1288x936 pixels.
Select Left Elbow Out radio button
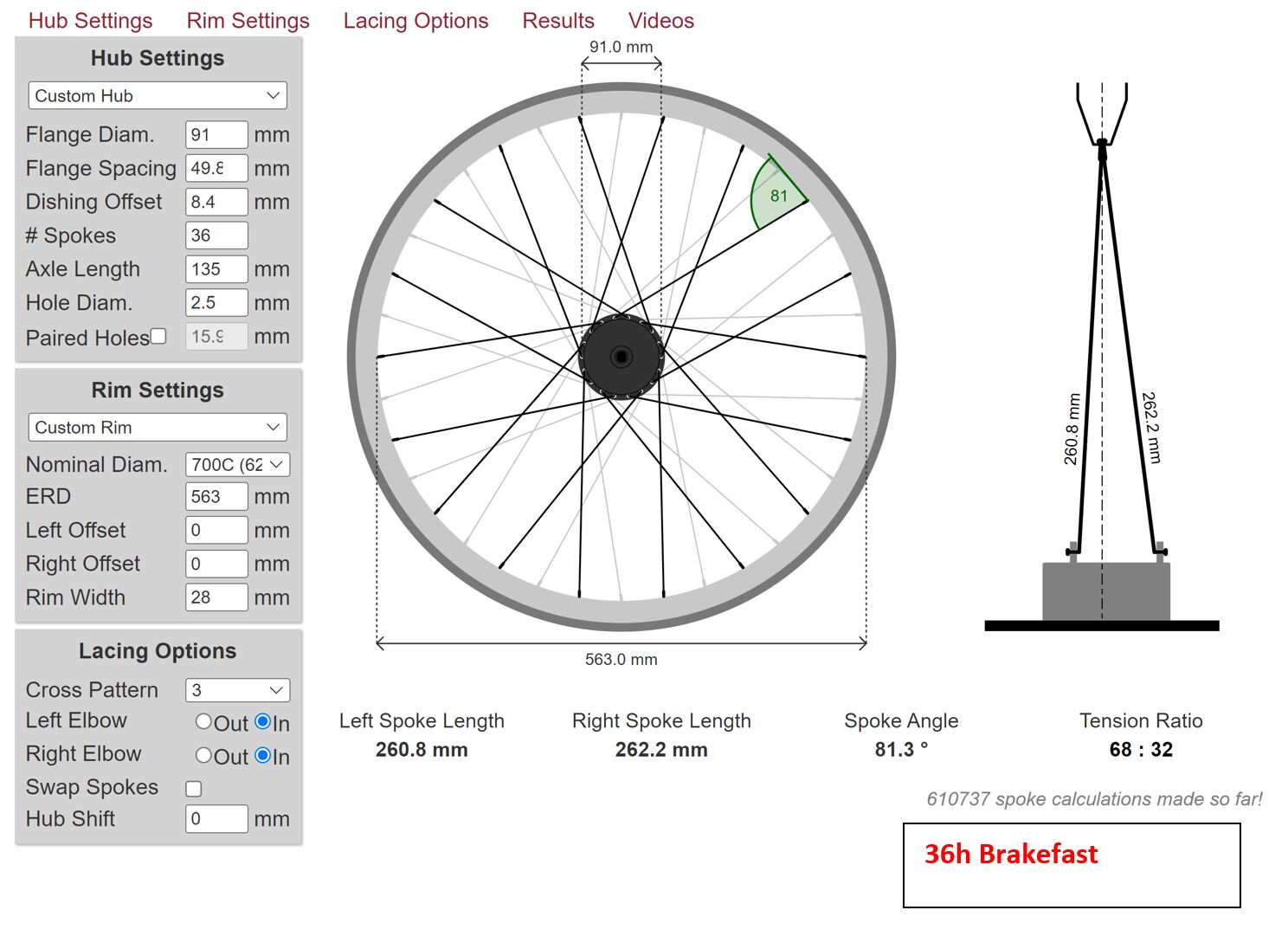(x=203, y=721)
